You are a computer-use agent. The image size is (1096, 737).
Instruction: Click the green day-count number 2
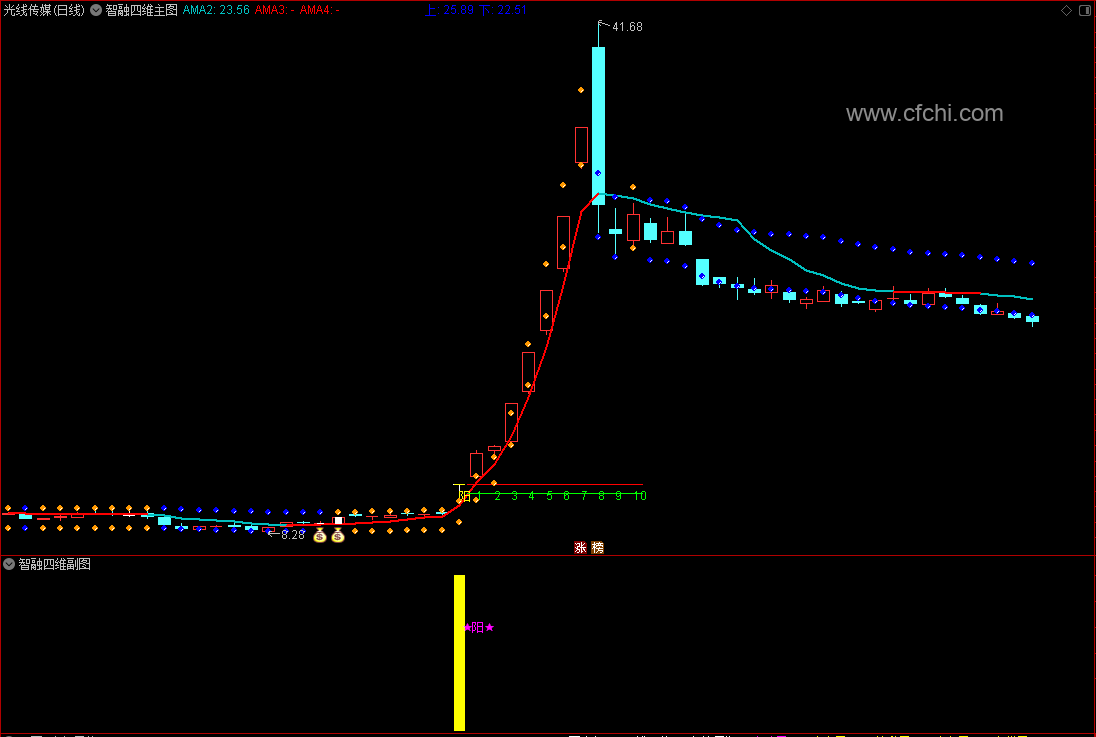pos(498,496)
